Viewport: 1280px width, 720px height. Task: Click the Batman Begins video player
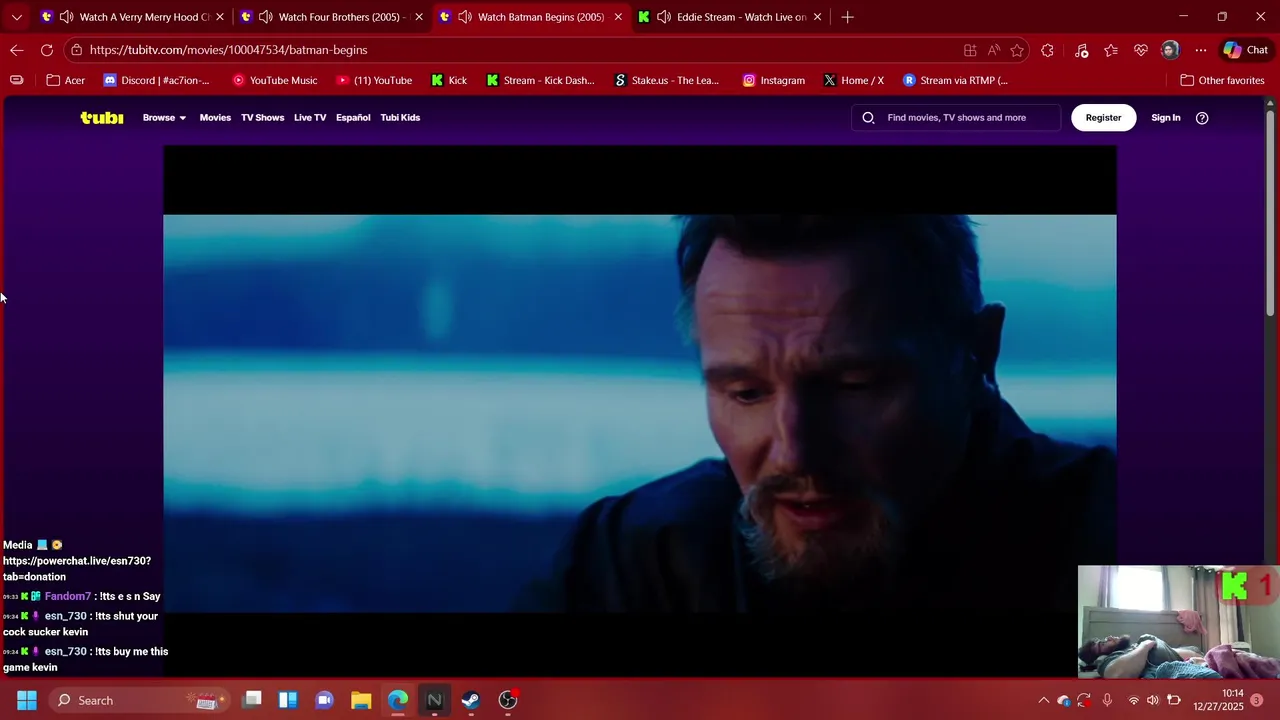click(640, 412)
